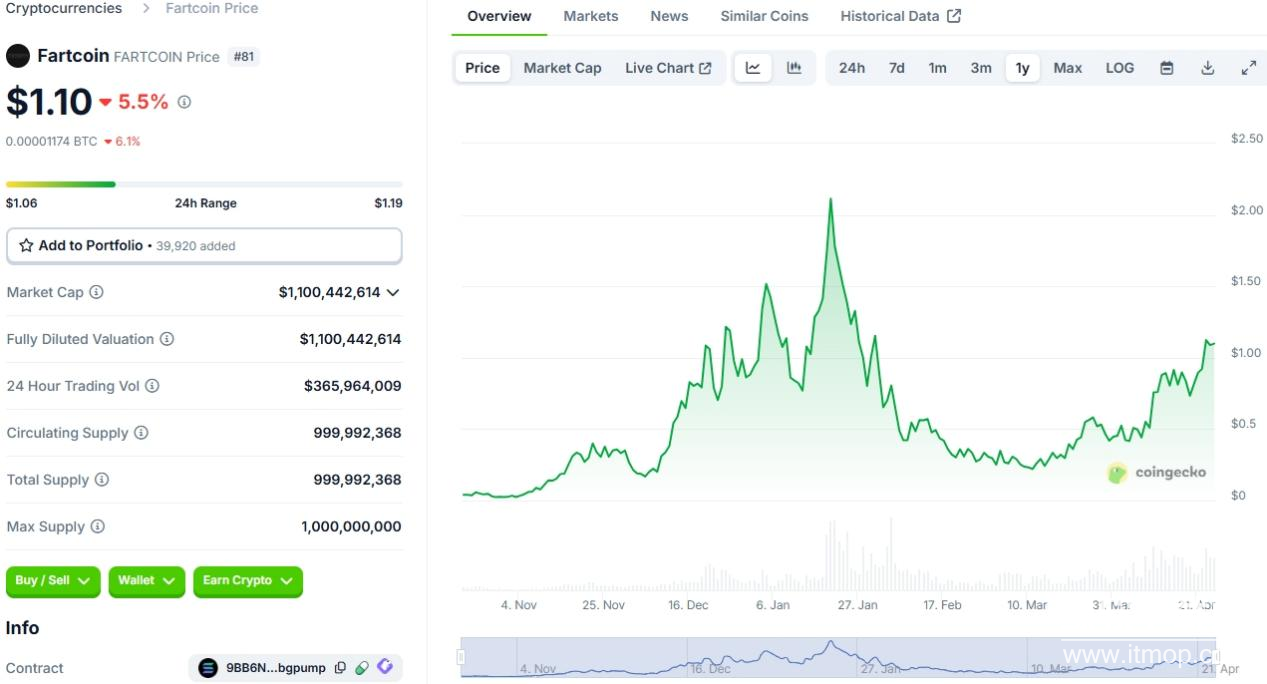Open the Markets tab

(x=590, y=16)
